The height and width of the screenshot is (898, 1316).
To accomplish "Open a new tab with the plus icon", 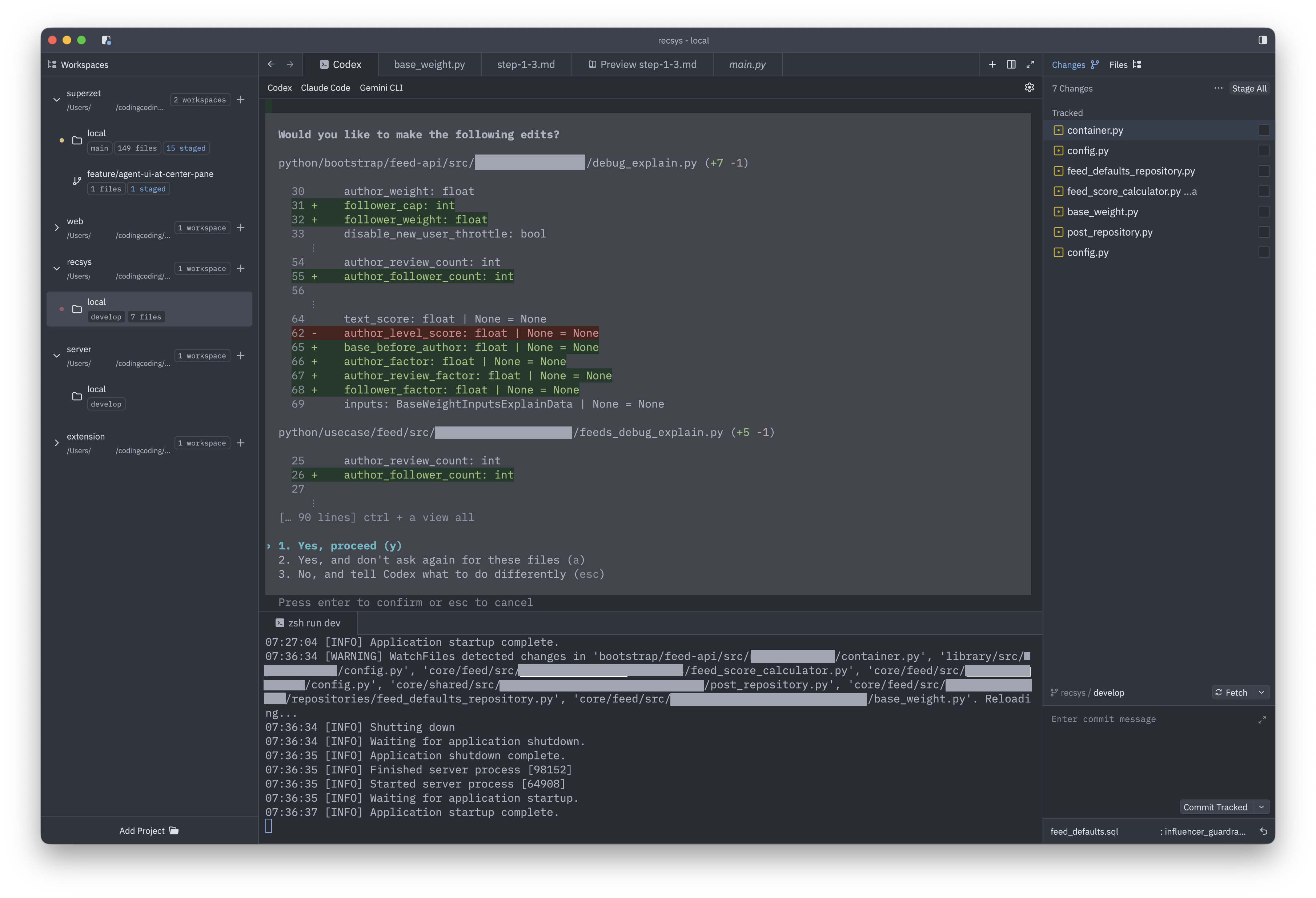I will 992,64.
